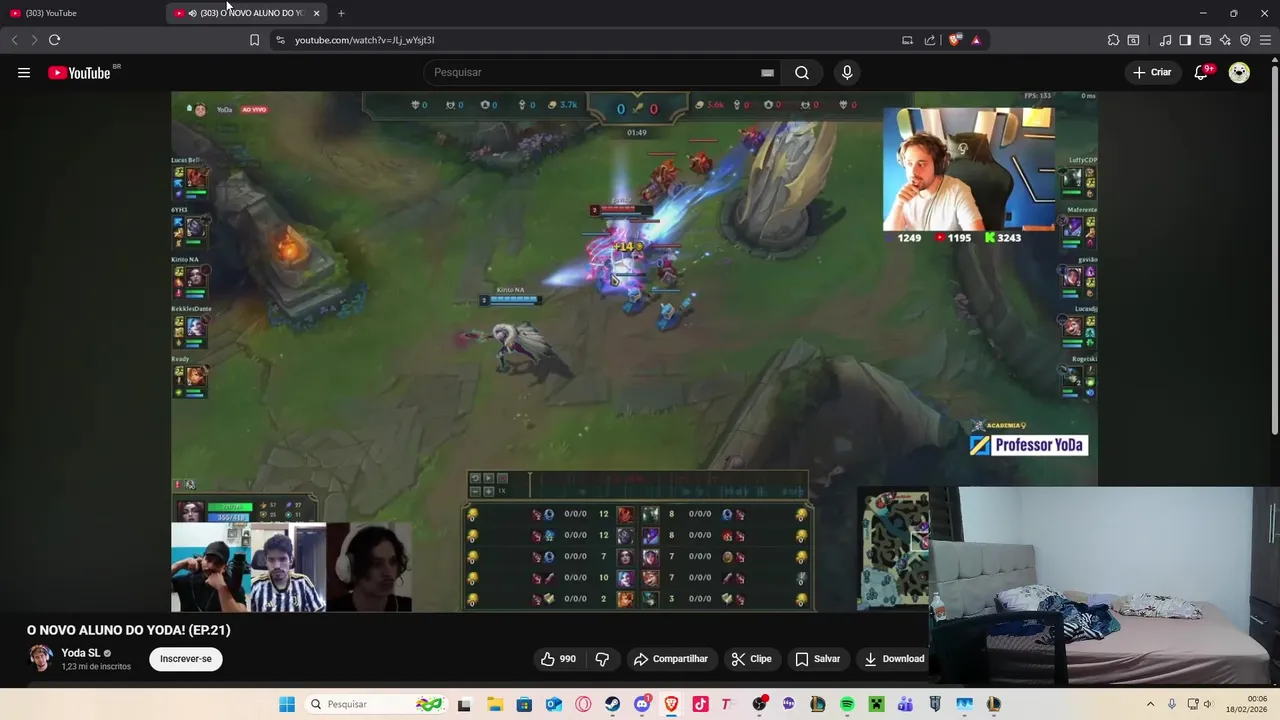Go to the YouTube home logo
The width and height of the screenshot is (1280, 720).
pos(80,72)
